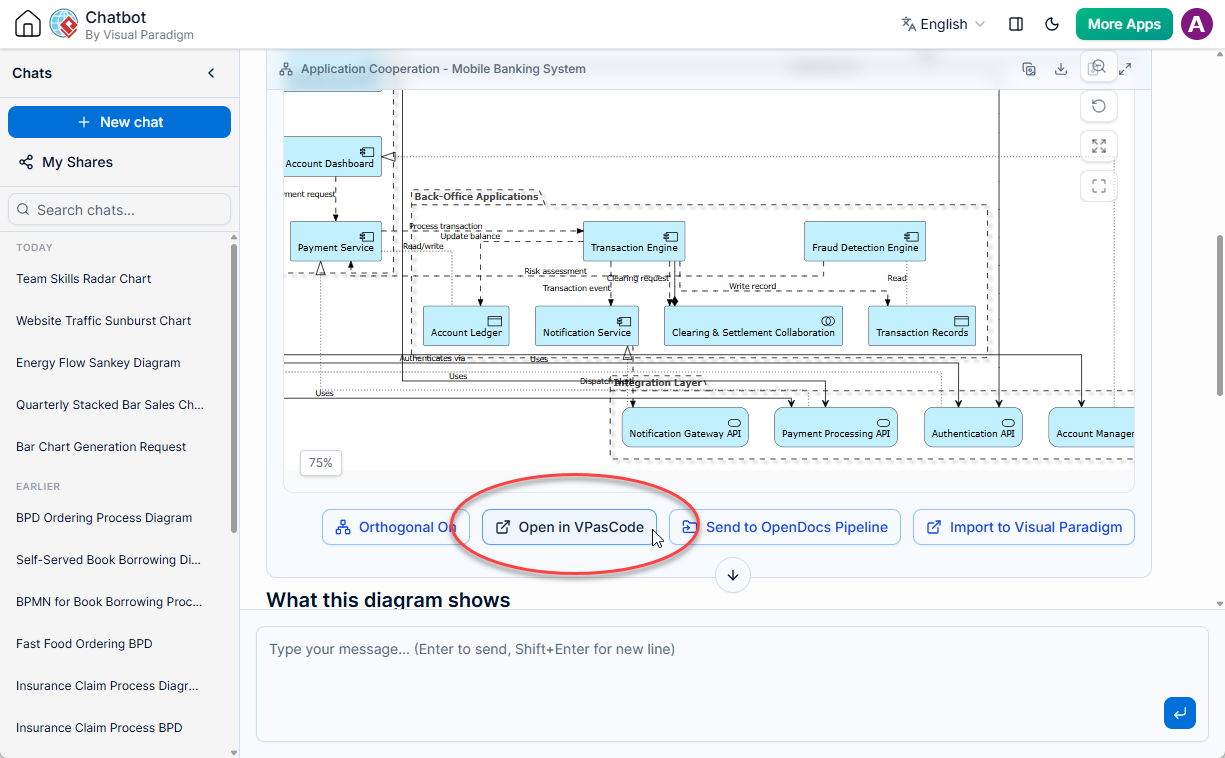This screenshot has height=758, width=1225.
Task: Click the zoom out magnifier icon
Action: click(x=1098, y=67)
